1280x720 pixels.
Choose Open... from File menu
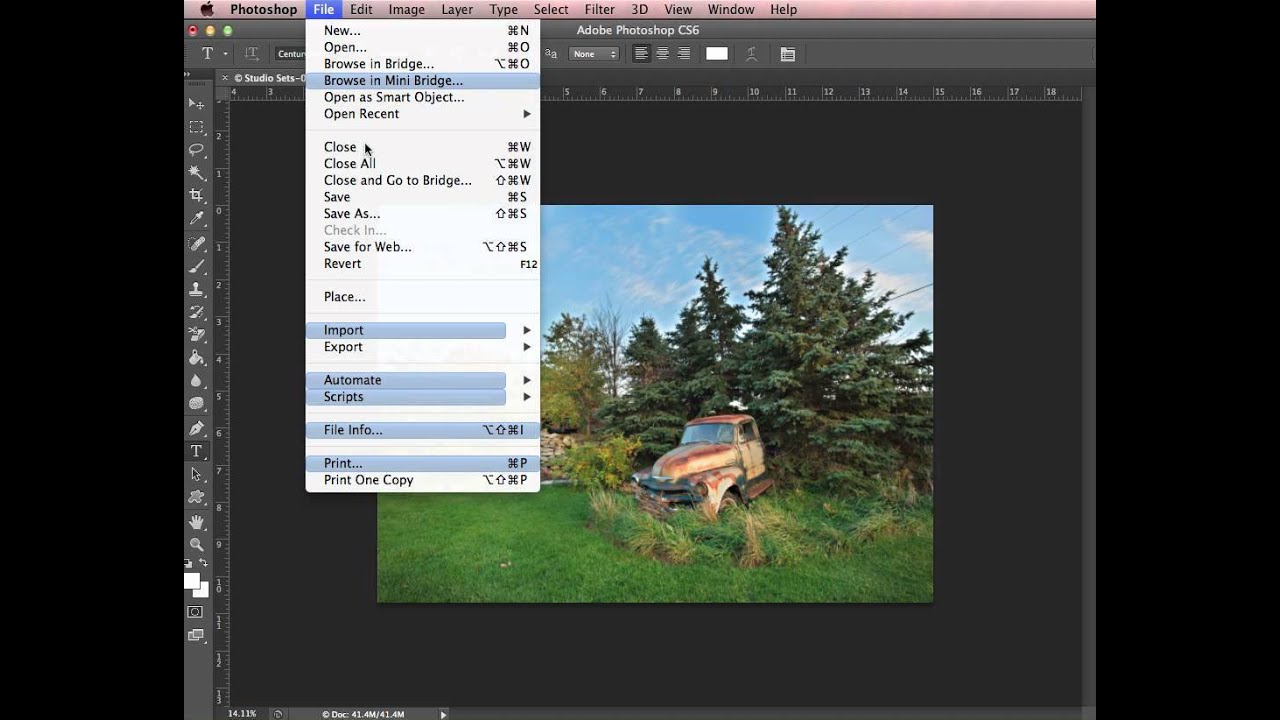point(422,47)
